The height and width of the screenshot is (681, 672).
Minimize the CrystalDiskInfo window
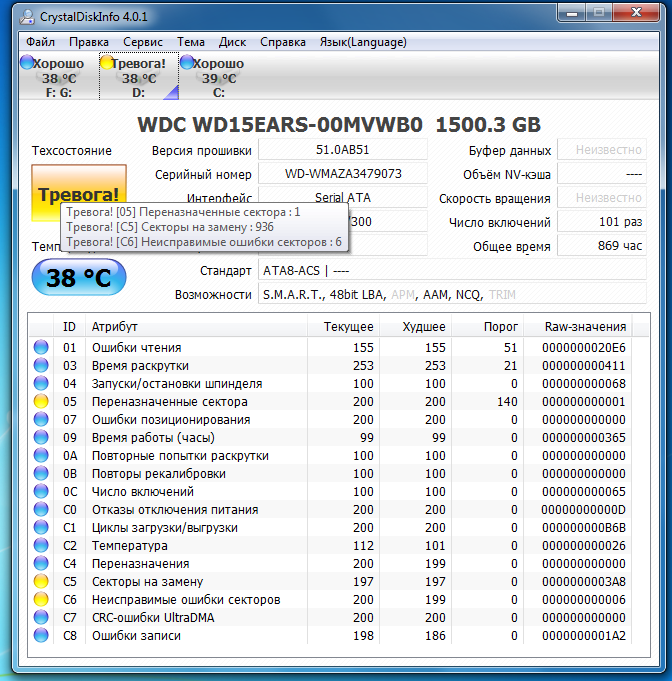point(572,13)
